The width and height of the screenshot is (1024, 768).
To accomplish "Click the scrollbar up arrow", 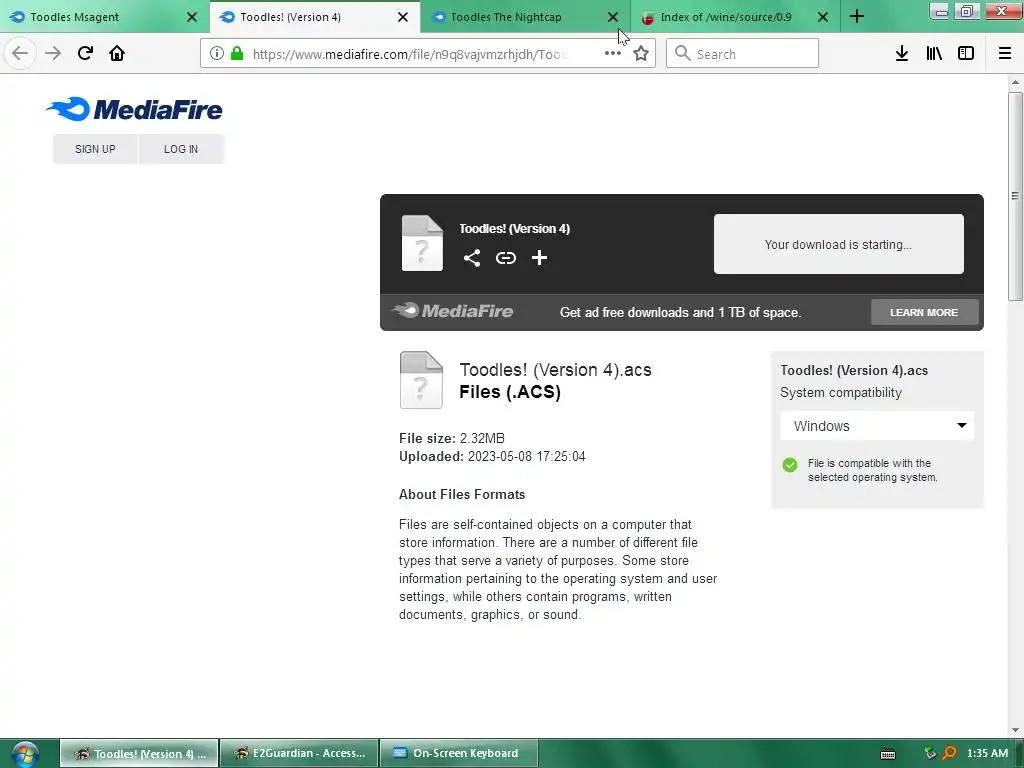I will [1015, 82].
